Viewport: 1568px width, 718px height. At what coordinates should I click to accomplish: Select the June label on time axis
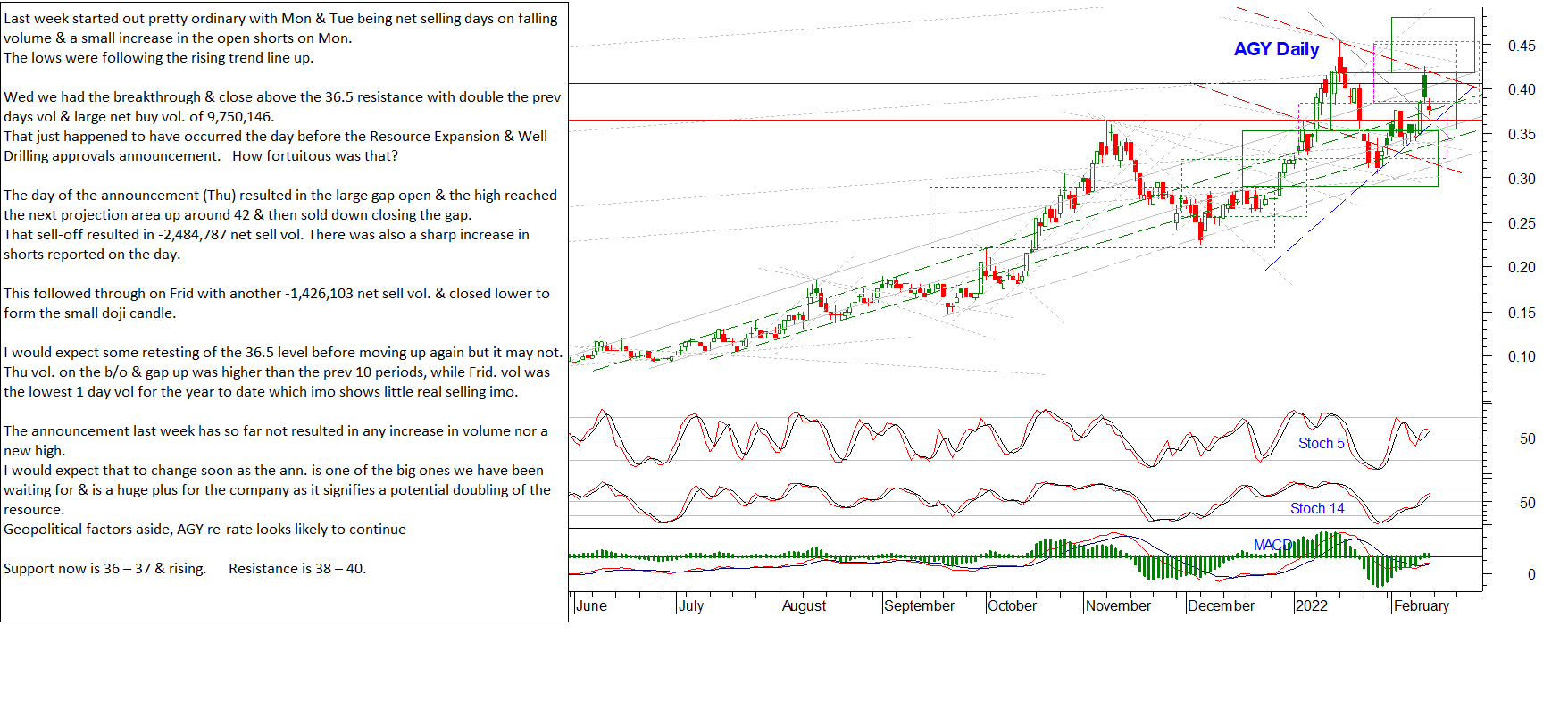(591, 605)
